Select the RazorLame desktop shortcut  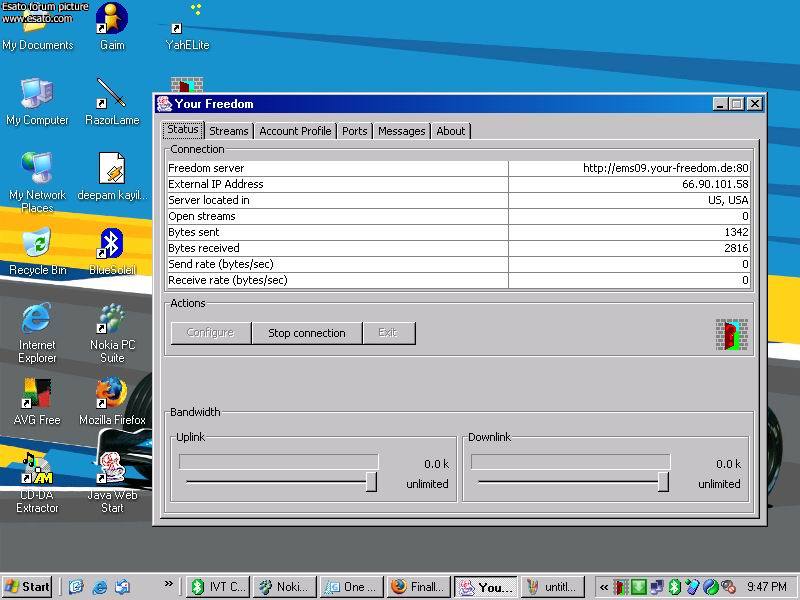tap(112, 102)
